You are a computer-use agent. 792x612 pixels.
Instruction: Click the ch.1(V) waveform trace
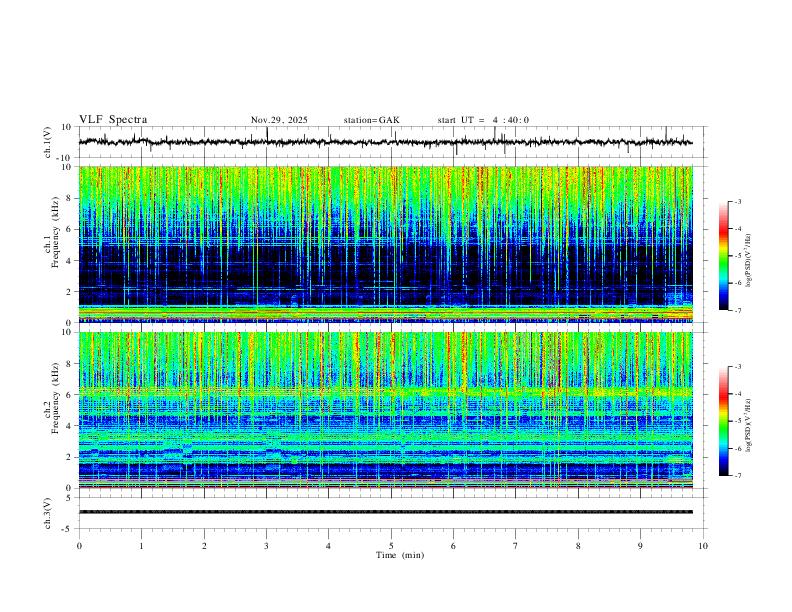385,142
